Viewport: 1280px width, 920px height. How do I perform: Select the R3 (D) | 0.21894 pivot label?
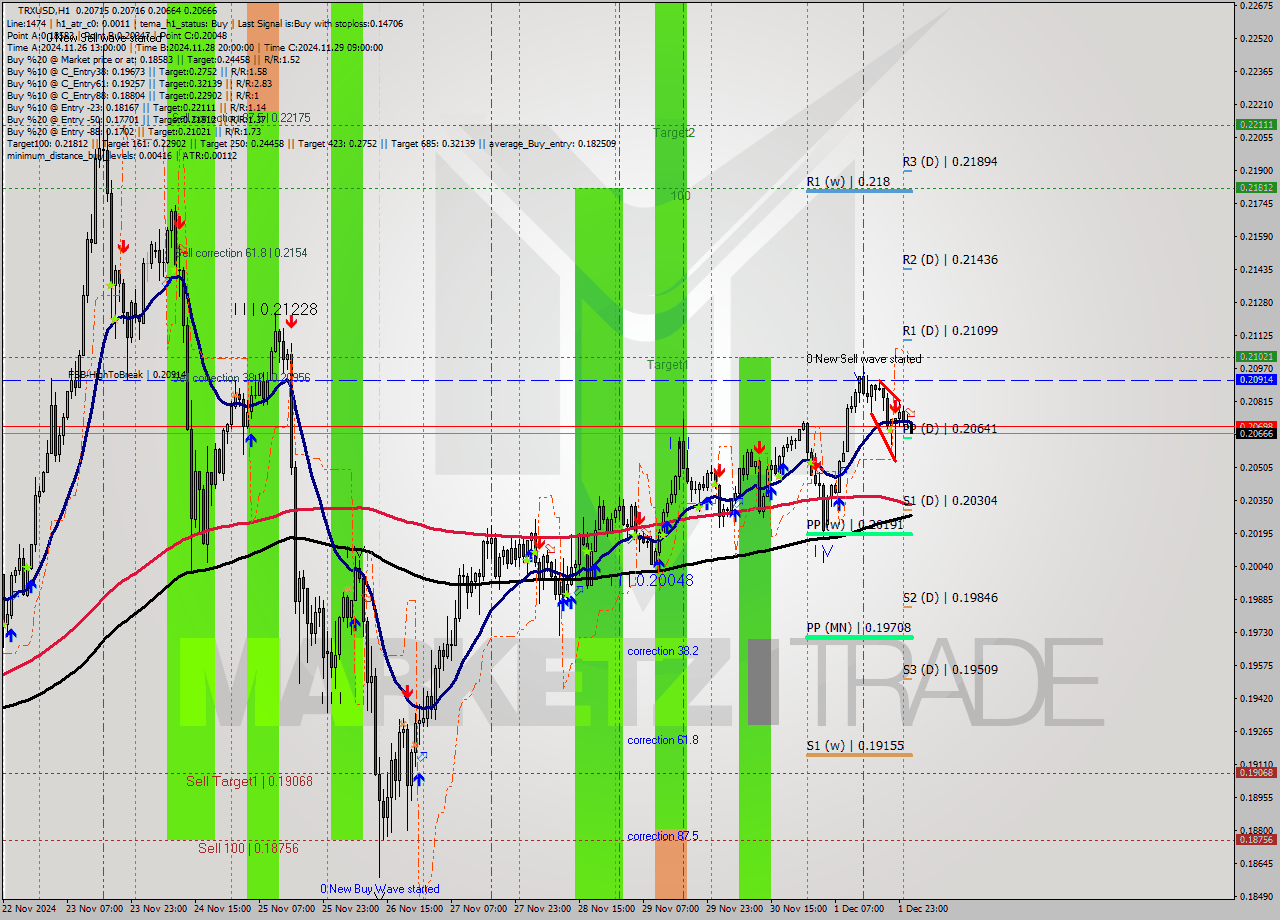pyautogui.click(x=950, y=161)
